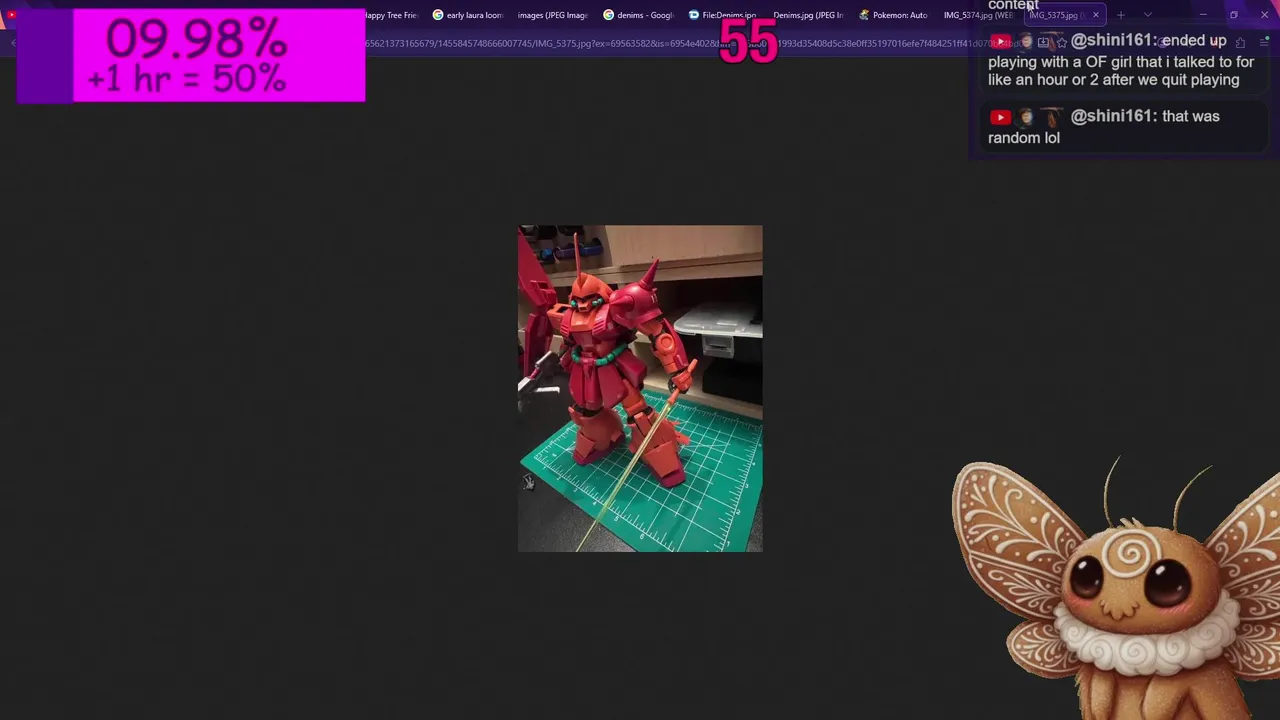This screenshot has width=1280, height=720.
Task: Switch to the Denims.jpg (JPEG Image) tab
Action: [808, 15]
